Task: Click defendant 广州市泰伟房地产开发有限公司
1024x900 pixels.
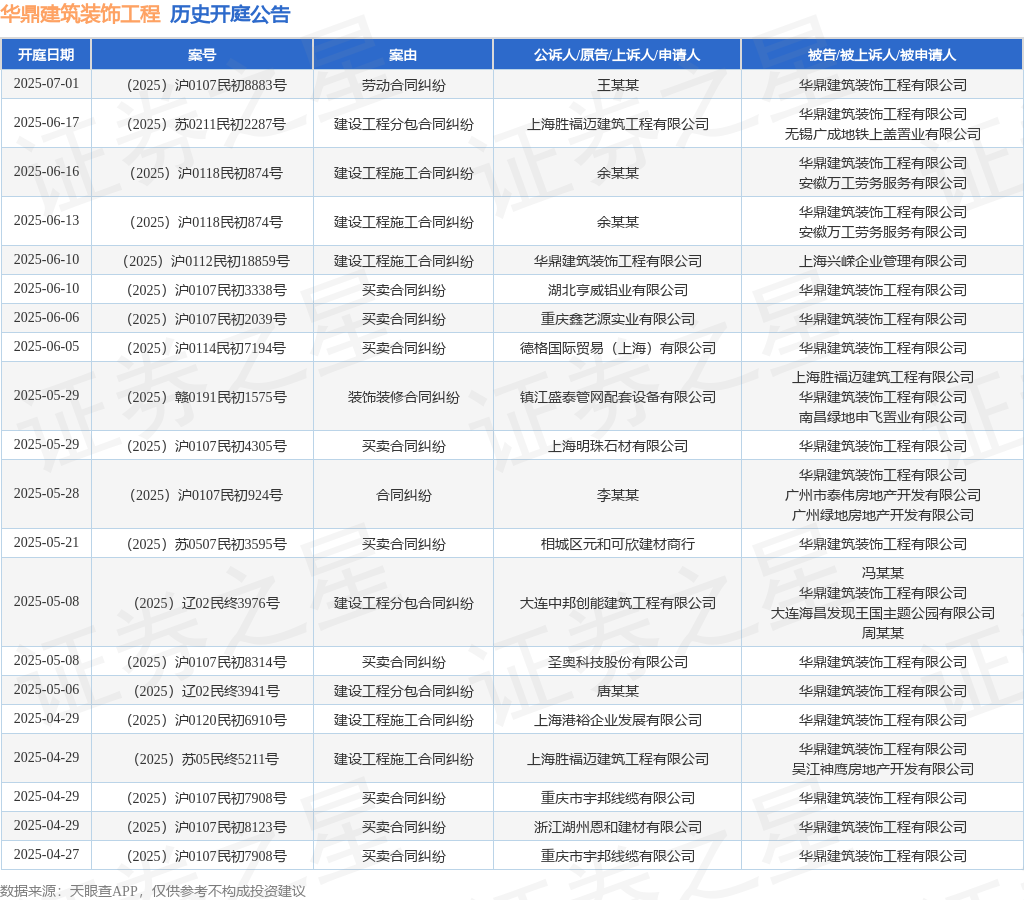Action: coord(883,495)
